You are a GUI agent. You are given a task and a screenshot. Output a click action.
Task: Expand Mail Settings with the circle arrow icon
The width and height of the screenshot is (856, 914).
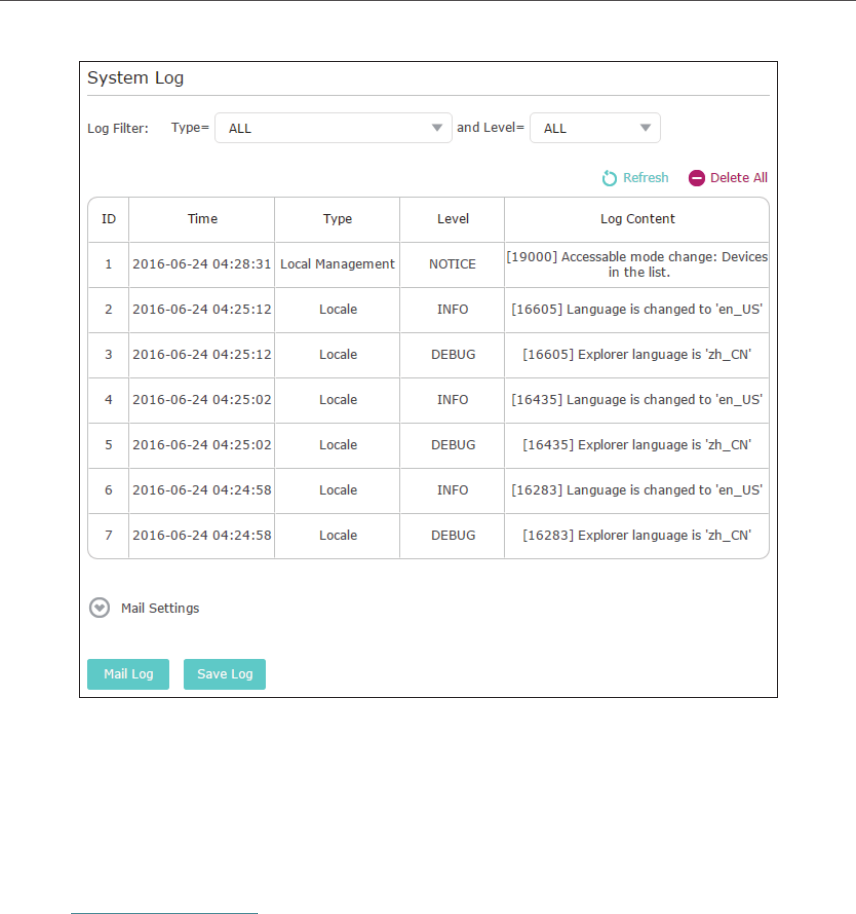pos(100,608)
